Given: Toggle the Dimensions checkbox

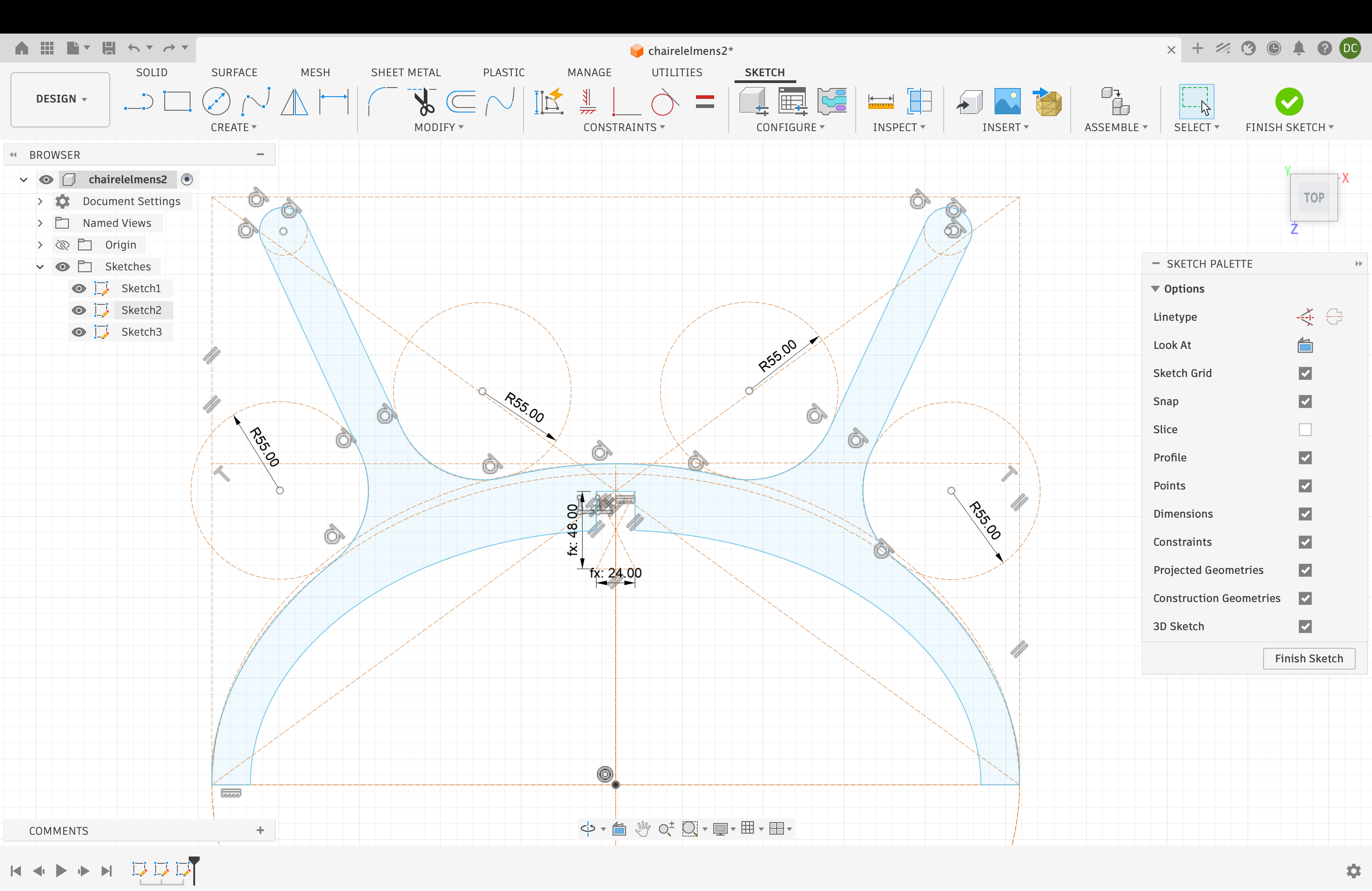Looking at the screenshot, I should click(x=1305, y=514).
